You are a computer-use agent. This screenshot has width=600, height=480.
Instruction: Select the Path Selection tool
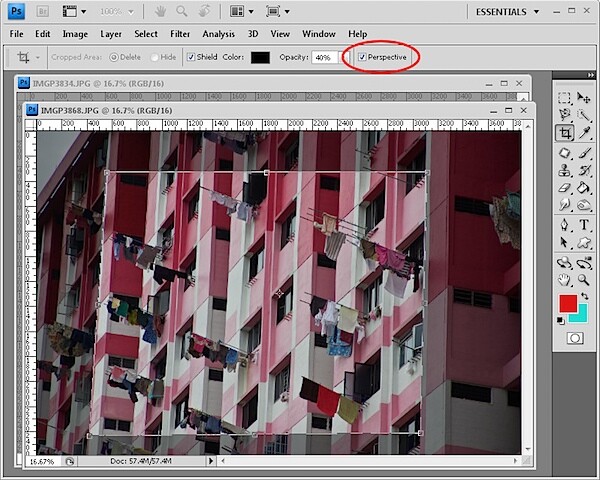[x=564, y=242]
